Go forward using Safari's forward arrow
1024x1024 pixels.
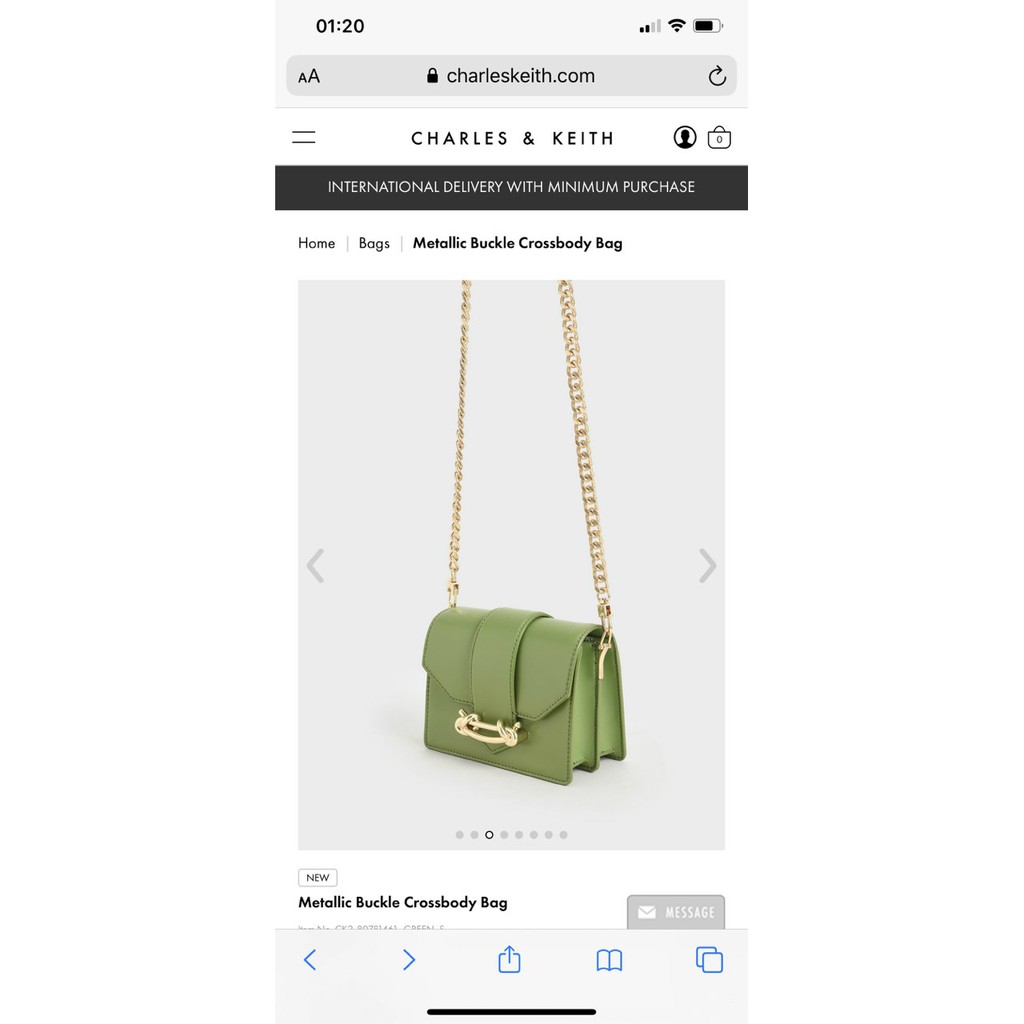(409, 959)
